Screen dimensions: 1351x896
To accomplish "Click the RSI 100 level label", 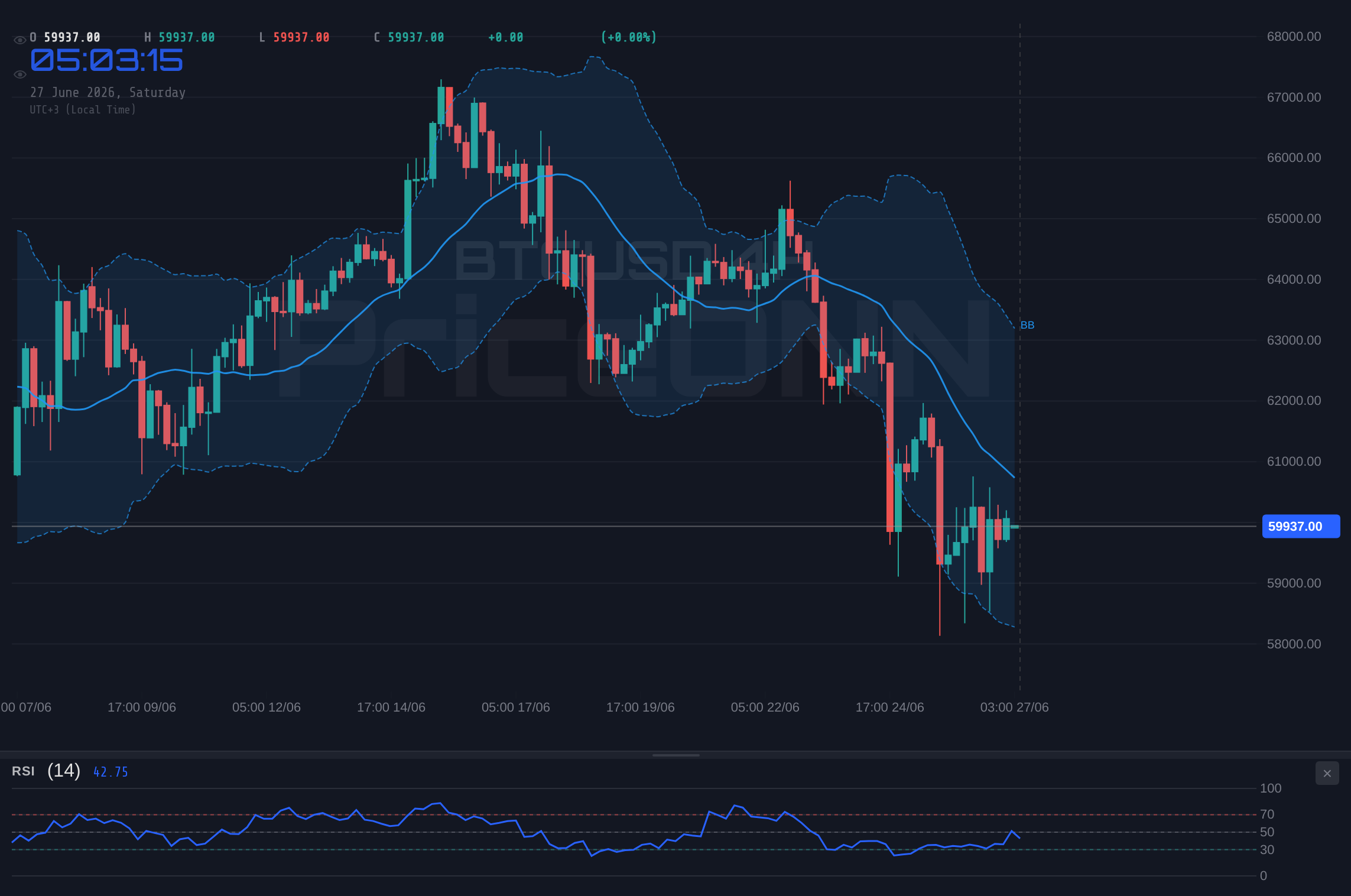I will (1271, 788).
